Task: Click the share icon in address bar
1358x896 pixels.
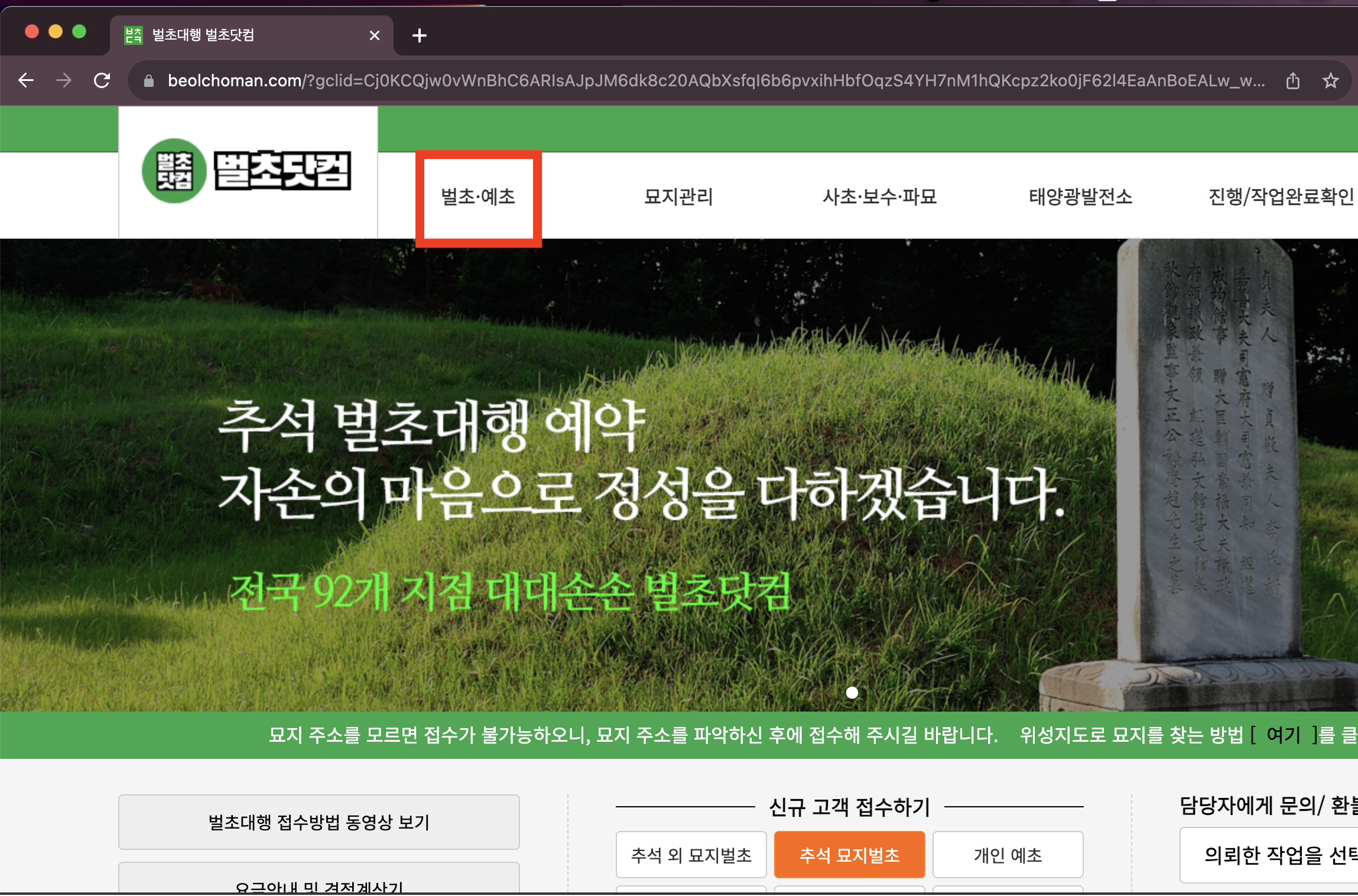Action: tap(1292, 80)
